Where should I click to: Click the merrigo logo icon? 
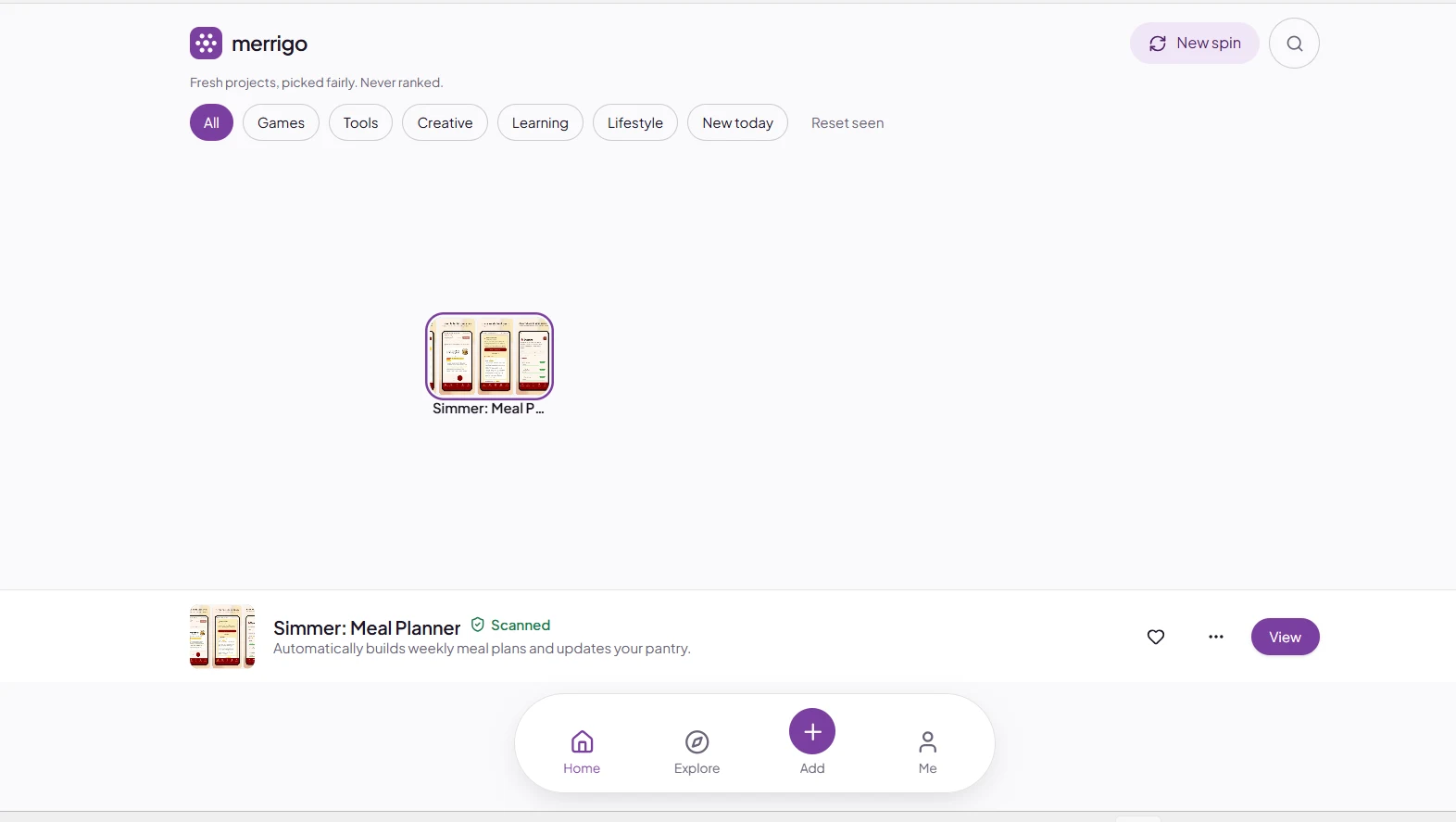click(206, 44)
